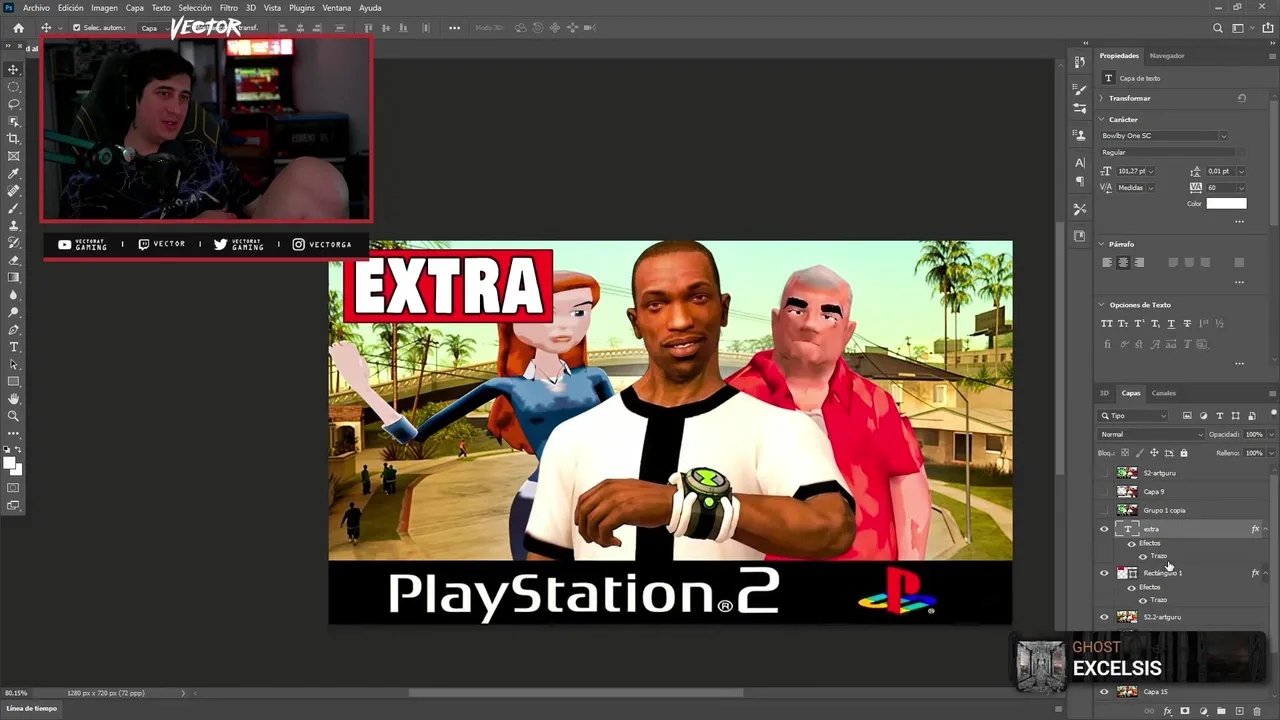This screenshot has height=720, width=1280.
Task: Select the Hand tool
Action: [x=14, y=399]
